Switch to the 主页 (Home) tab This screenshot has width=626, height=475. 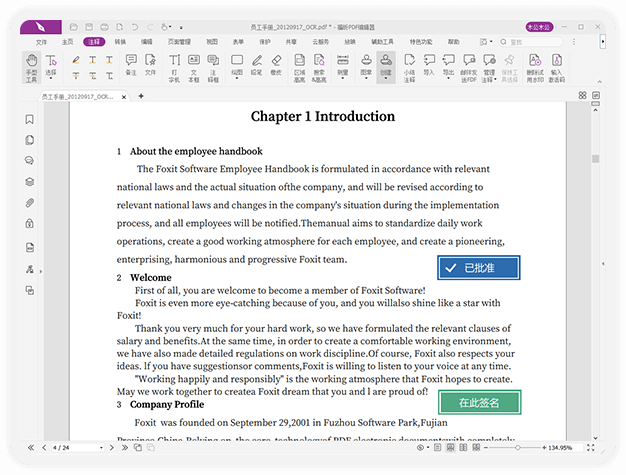(x=67, y=42)
